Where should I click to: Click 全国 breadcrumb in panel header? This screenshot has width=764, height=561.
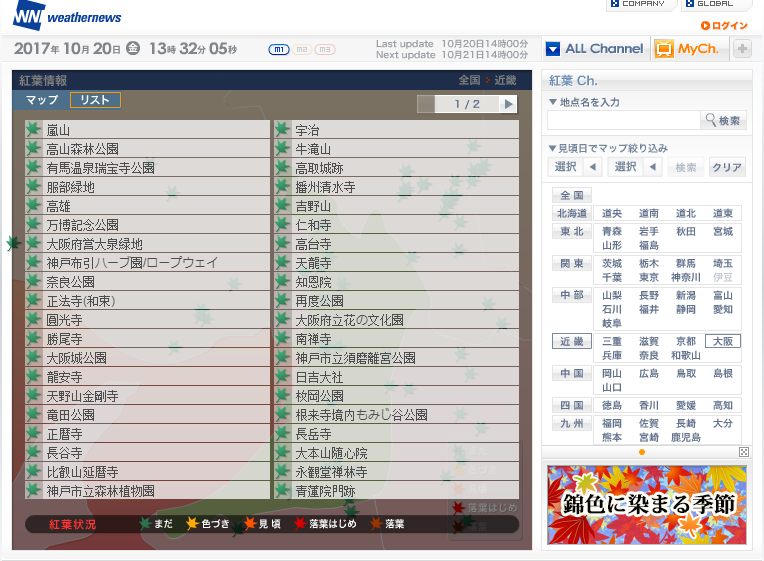(x=469, y=80)
